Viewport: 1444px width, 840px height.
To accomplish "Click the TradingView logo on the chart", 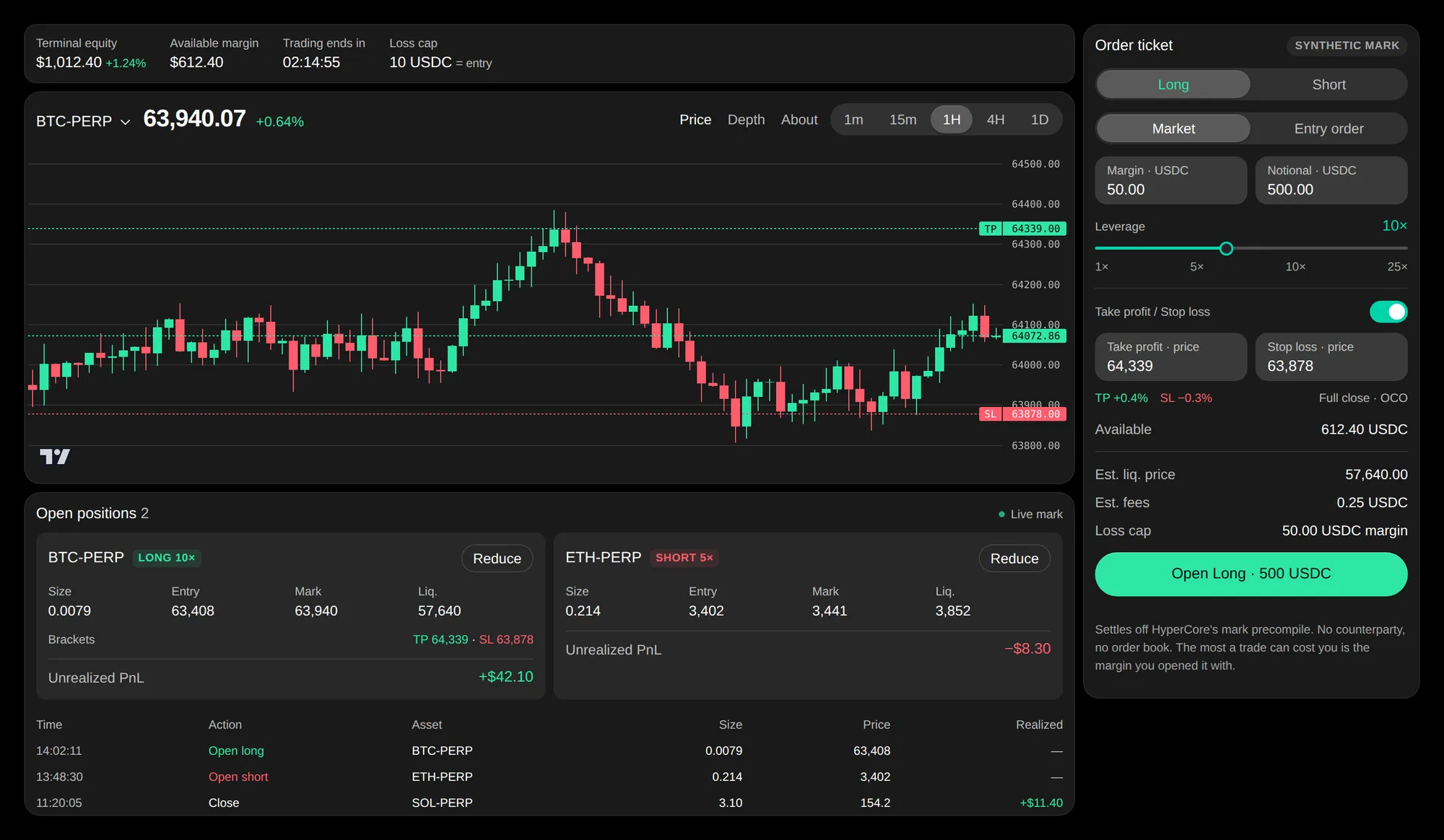I will point(55,456).
